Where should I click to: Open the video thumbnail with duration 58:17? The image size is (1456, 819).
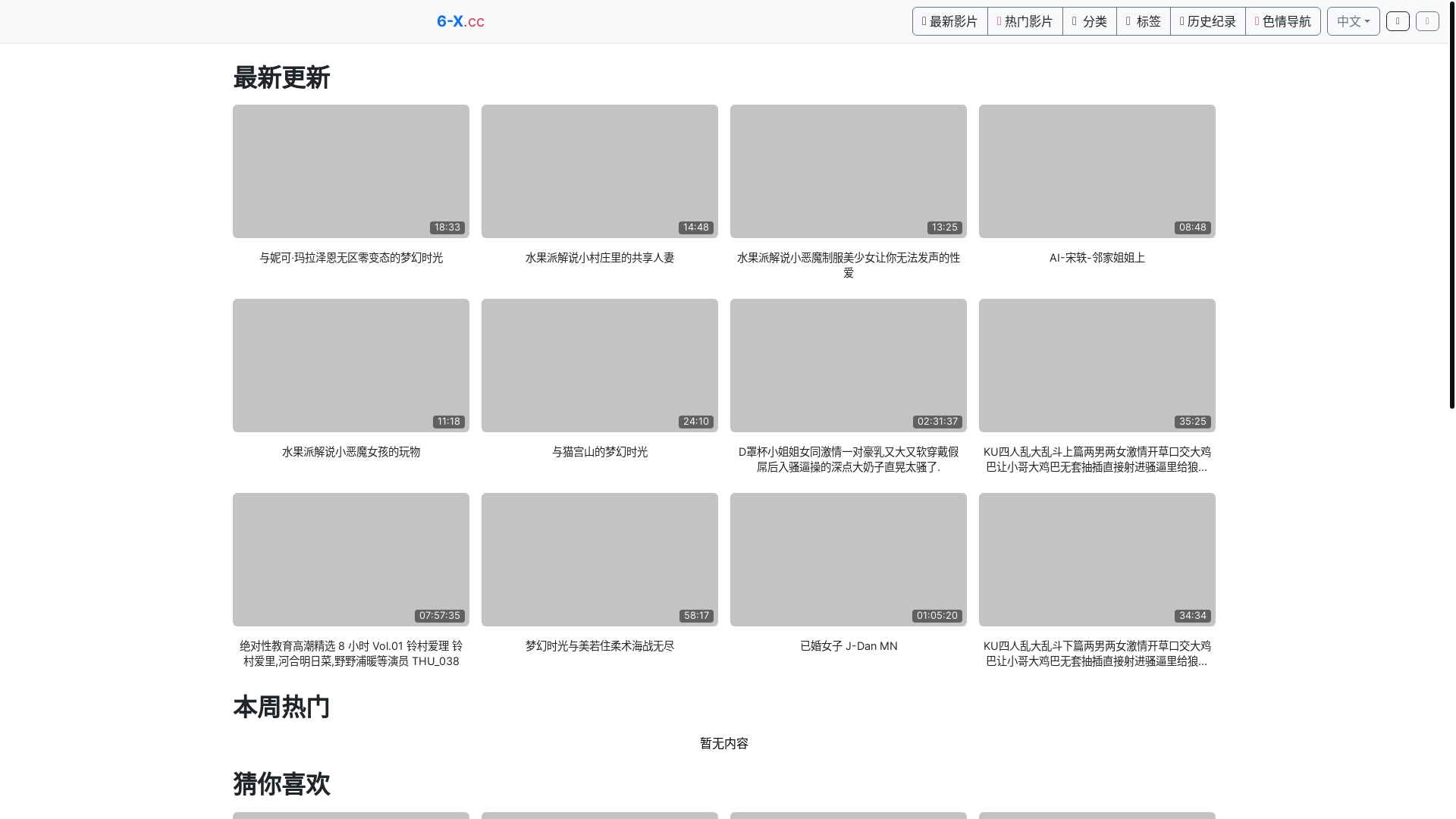click(x=600, y=560)
